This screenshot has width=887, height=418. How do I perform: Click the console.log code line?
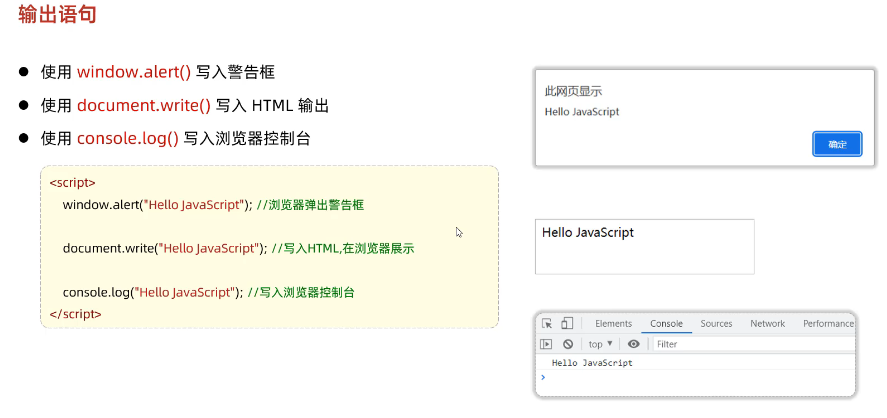click(209, 292)
